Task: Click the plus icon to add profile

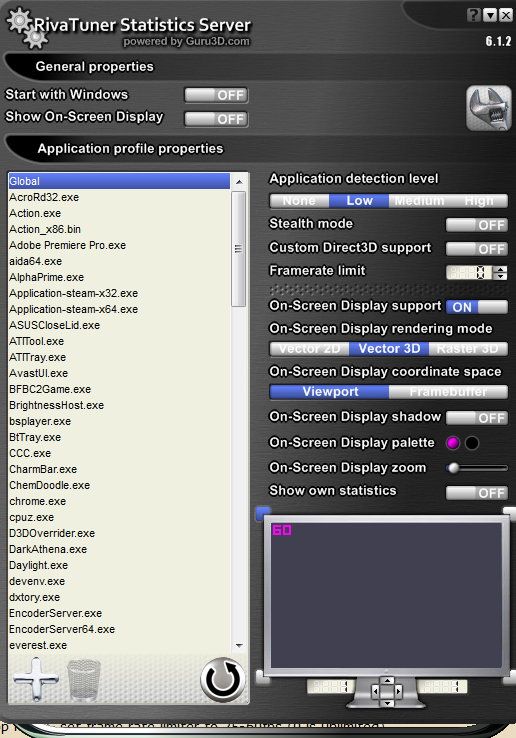Action: 36,679
